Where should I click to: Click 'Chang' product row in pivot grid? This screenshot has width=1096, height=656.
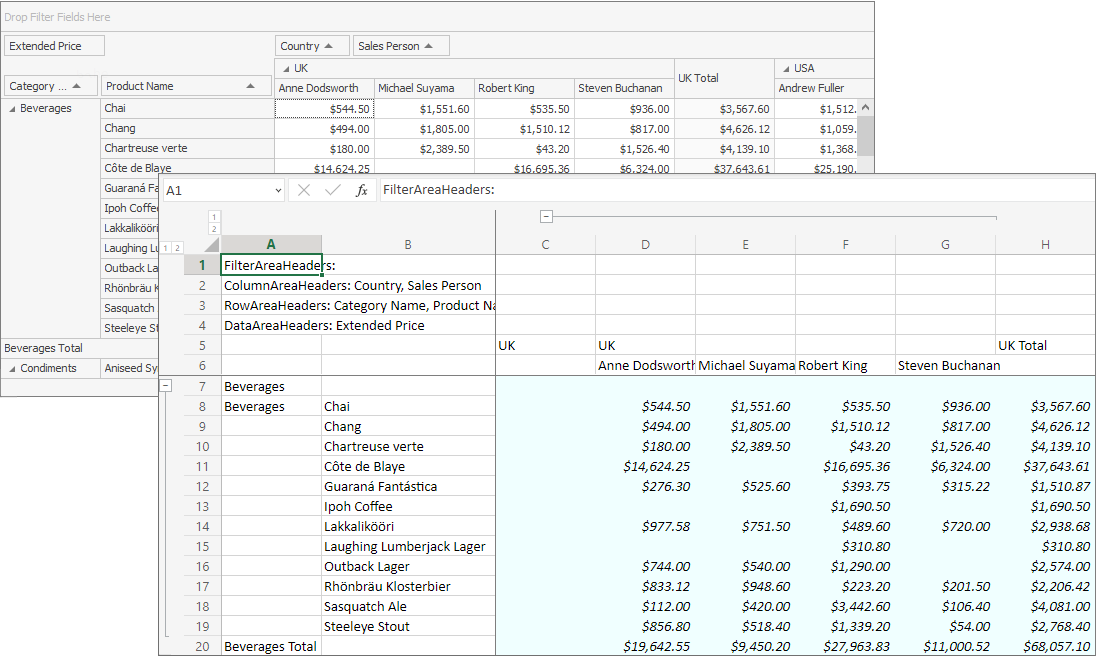coord(187,129)
